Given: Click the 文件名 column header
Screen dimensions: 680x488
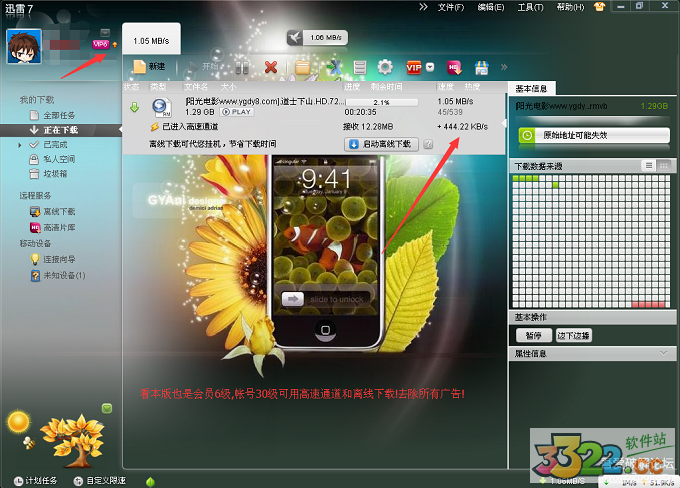Looking at the screenshot, I should [196, 87].
